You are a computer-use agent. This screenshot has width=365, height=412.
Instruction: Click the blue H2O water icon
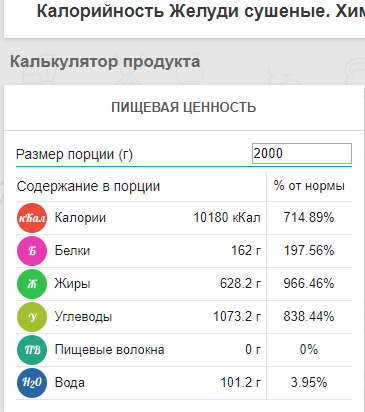[x=32, y=383]
